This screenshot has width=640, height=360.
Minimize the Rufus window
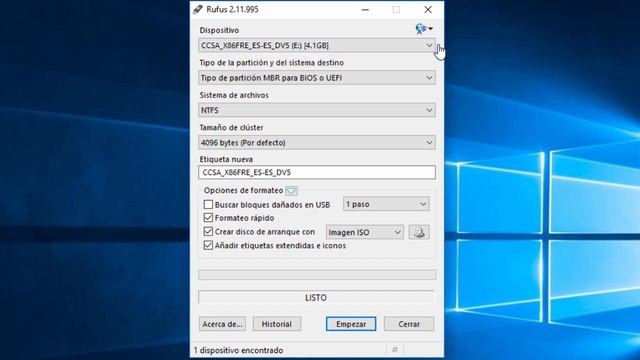(365, 9)
